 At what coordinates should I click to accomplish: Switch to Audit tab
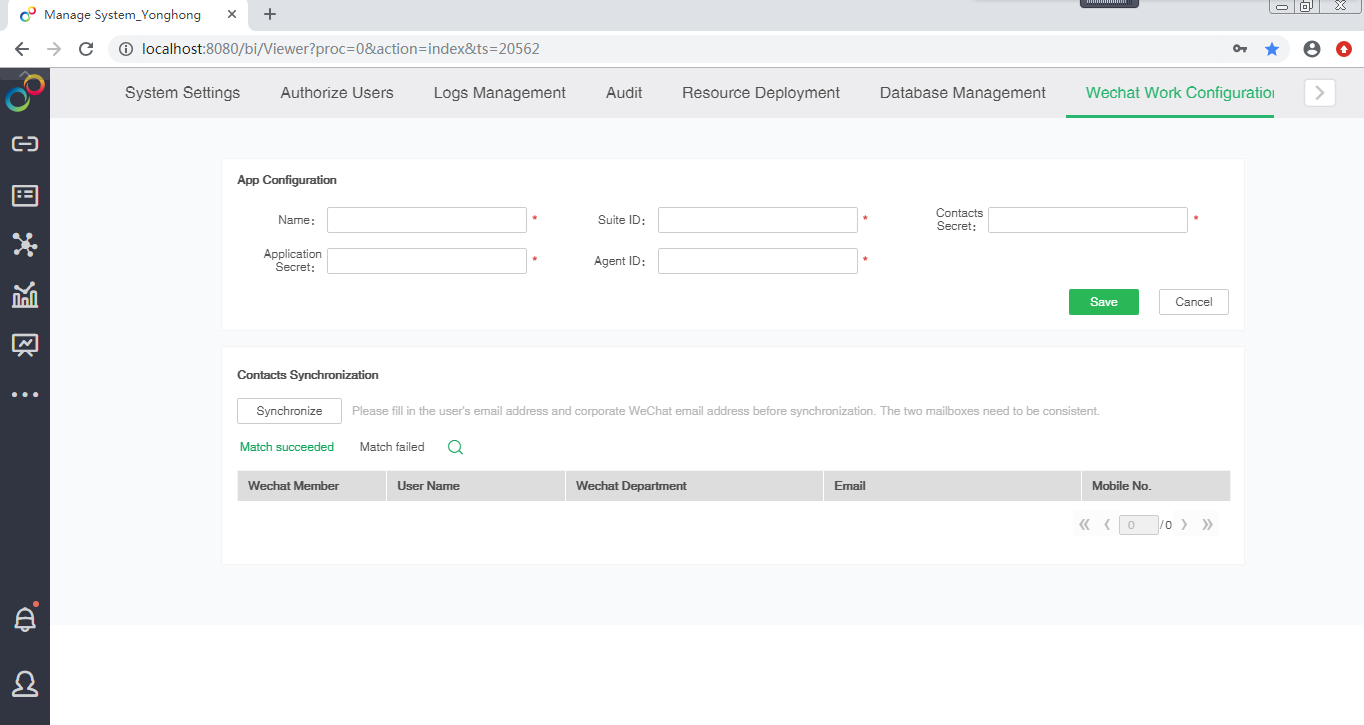click(624, 93)
